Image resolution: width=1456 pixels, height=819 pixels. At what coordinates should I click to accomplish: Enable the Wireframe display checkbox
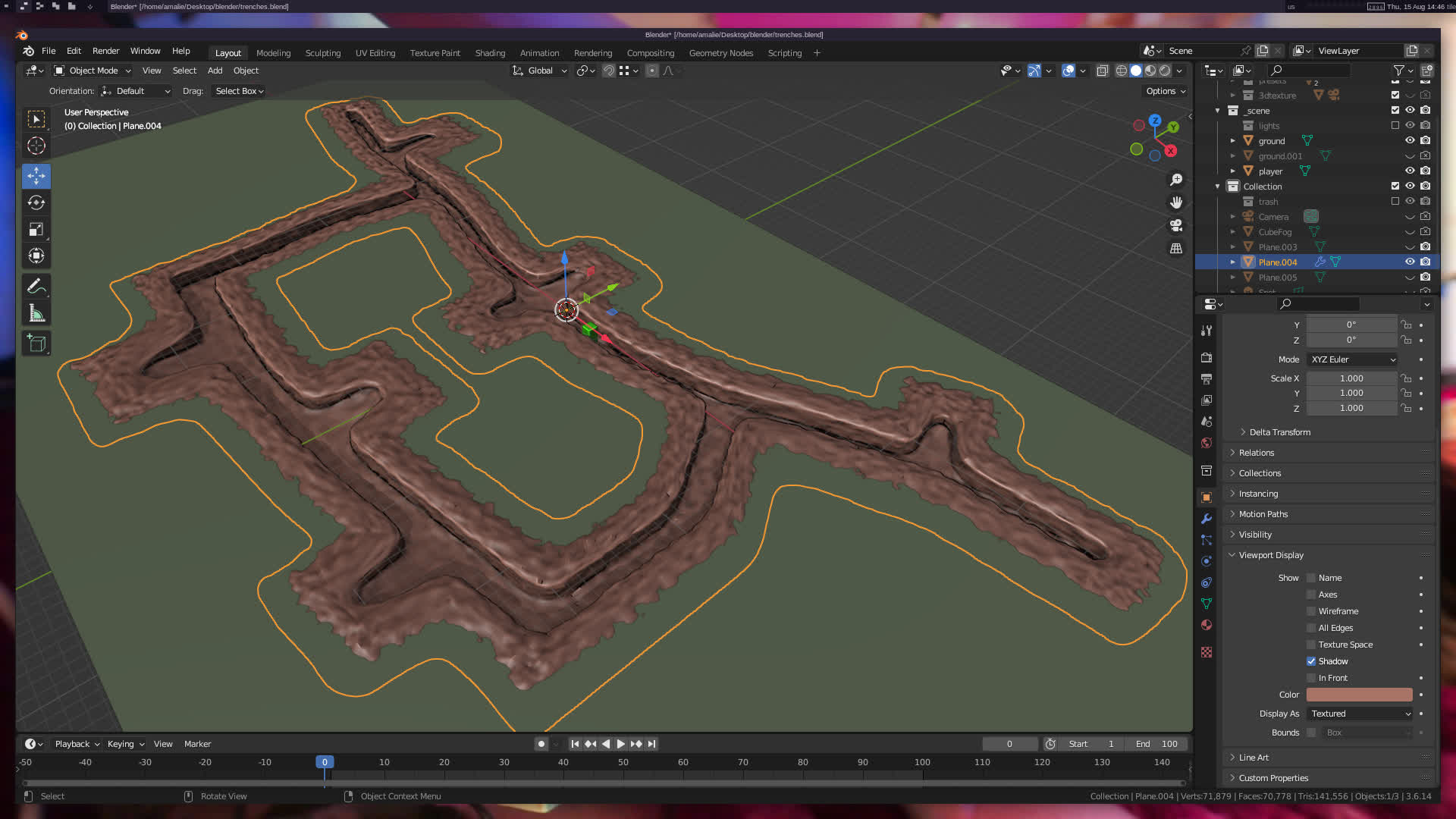1311,611
